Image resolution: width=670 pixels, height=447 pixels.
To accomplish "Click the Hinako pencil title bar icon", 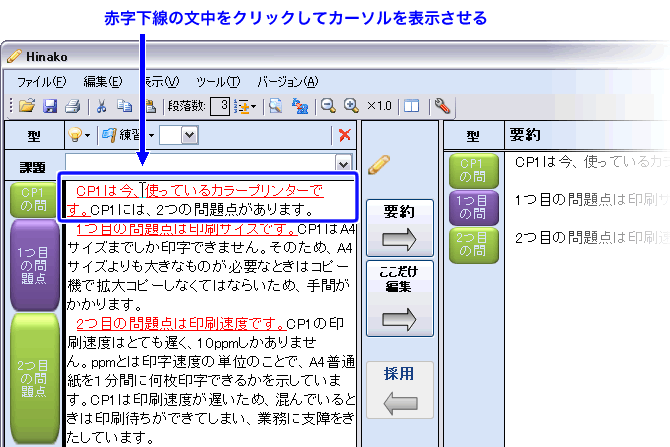I will (14, 56).
